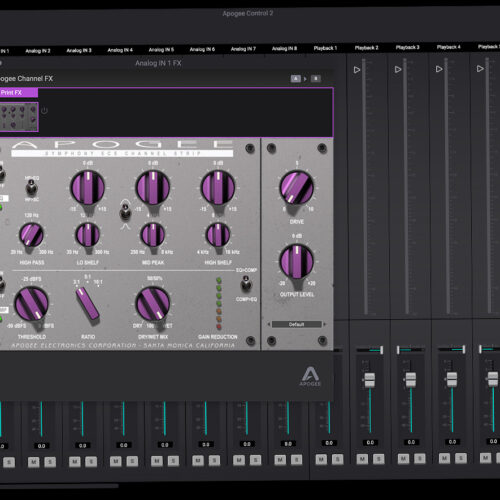Click the DRIVE knob

pos(297,188)
